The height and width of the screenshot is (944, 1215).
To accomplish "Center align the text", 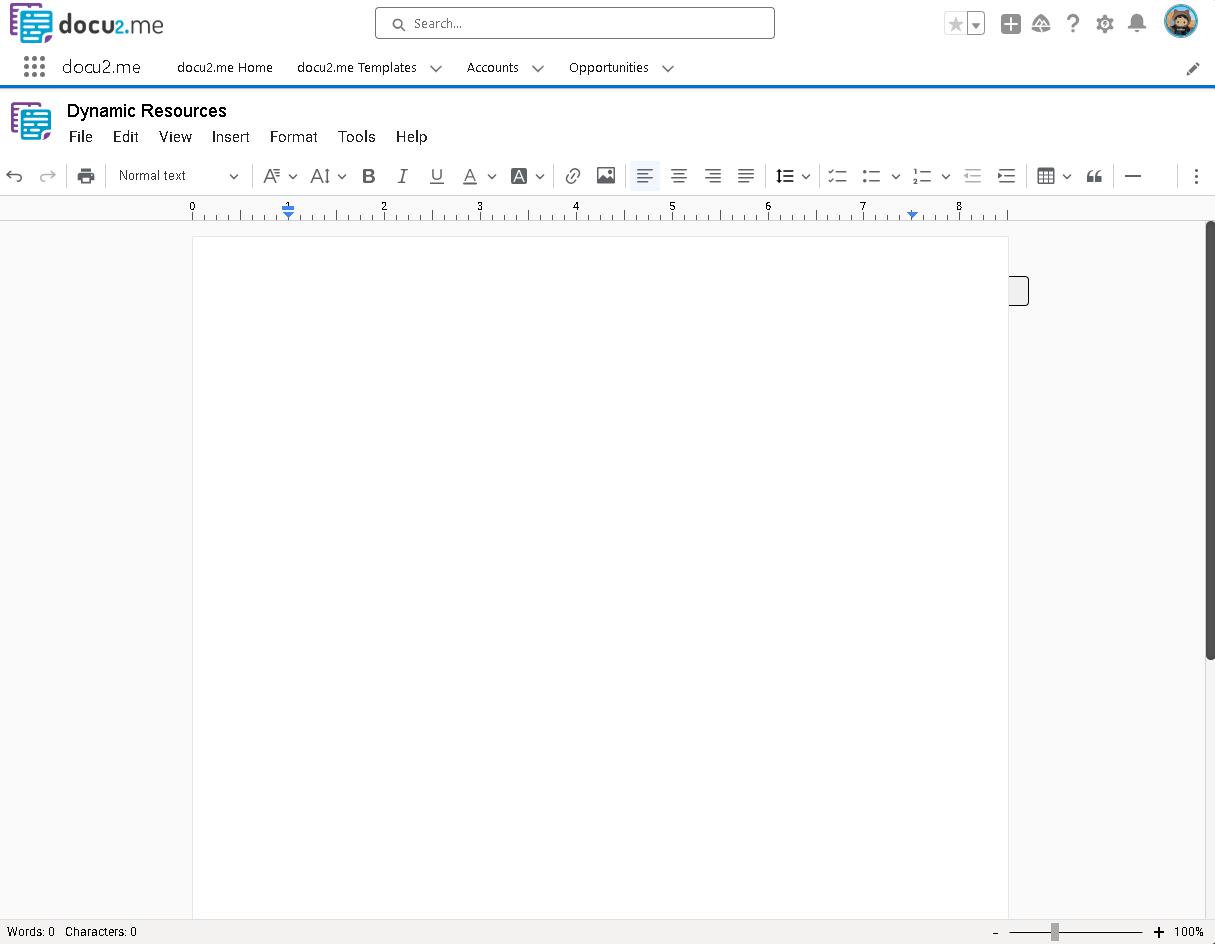I will (679, 176).
